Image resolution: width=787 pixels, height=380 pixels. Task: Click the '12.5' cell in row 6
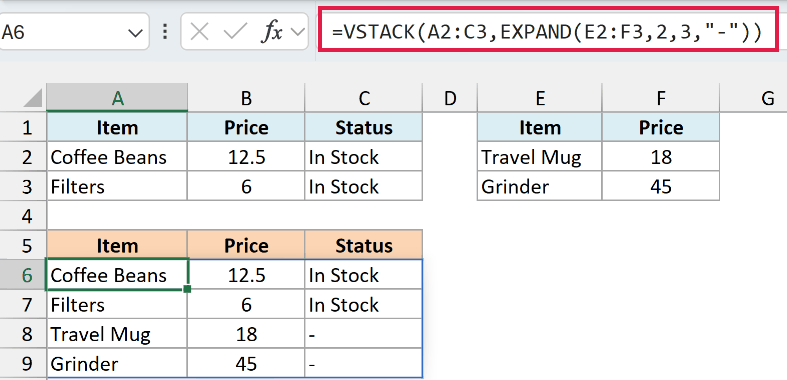point(246,275)
